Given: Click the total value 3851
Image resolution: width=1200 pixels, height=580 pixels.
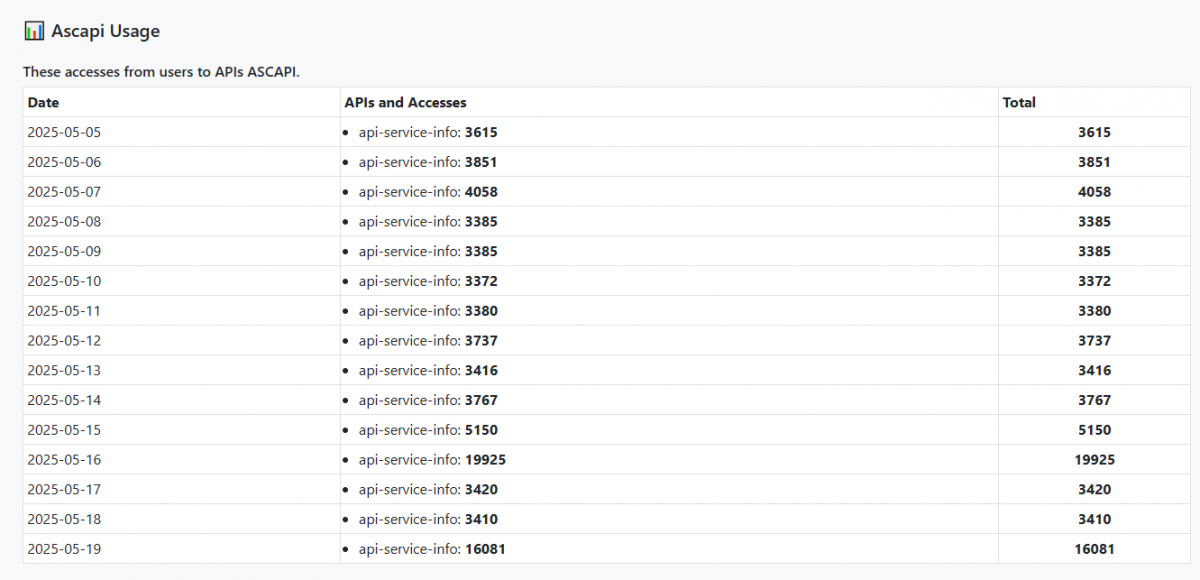Looking at the screenshot, I should 1094,162.
